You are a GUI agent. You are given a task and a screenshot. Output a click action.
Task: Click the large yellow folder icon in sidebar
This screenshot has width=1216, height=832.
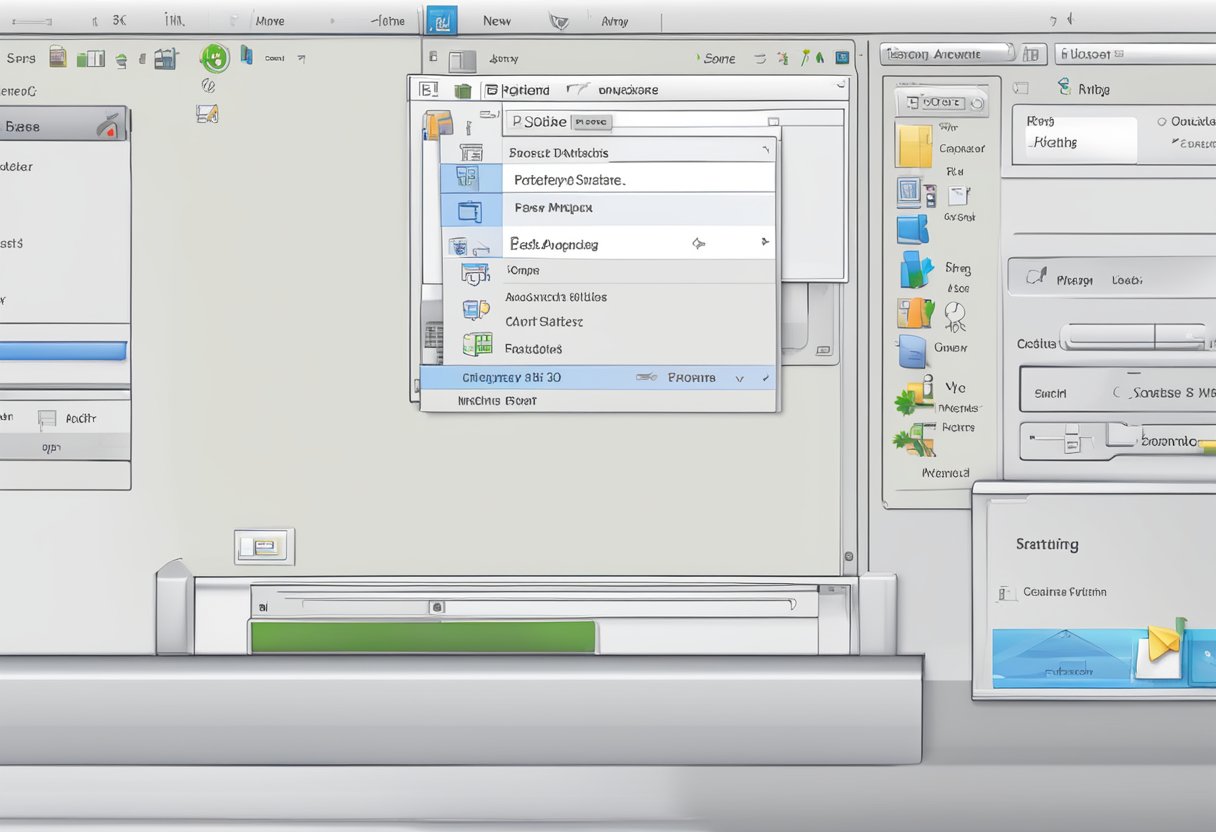[x=913, y=146]
